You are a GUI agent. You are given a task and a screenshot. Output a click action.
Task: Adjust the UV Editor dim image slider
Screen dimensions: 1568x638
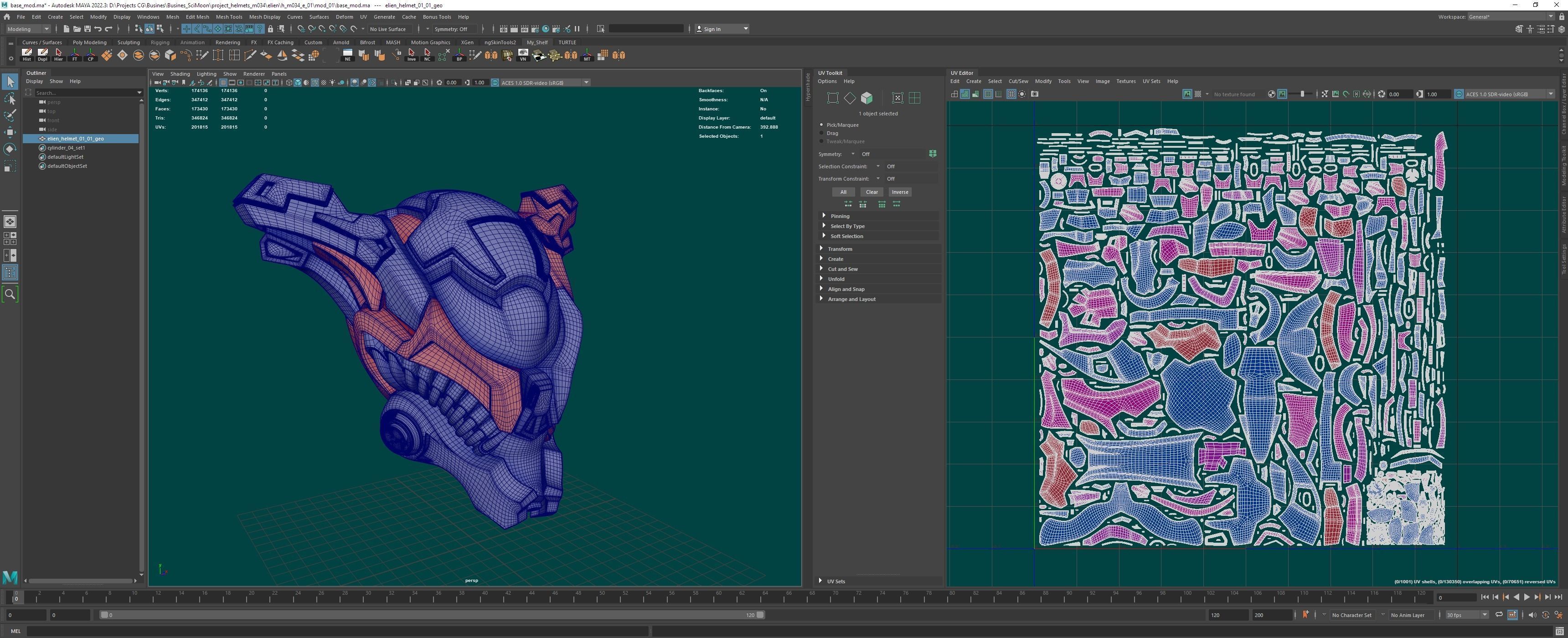pos(1302,94)
